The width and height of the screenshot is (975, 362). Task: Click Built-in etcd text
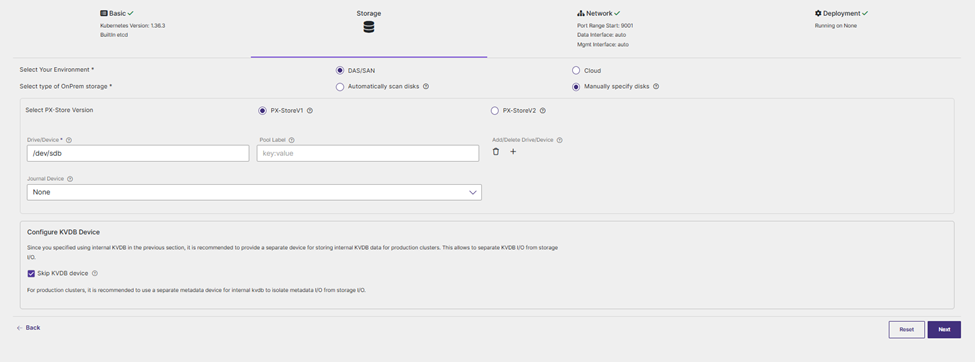tap(114, 35)
